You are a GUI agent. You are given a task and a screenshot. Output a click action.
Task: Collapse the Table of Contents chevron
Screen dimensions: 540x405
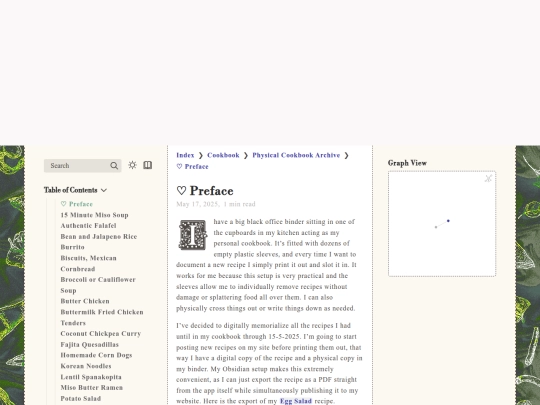point(104,190)
